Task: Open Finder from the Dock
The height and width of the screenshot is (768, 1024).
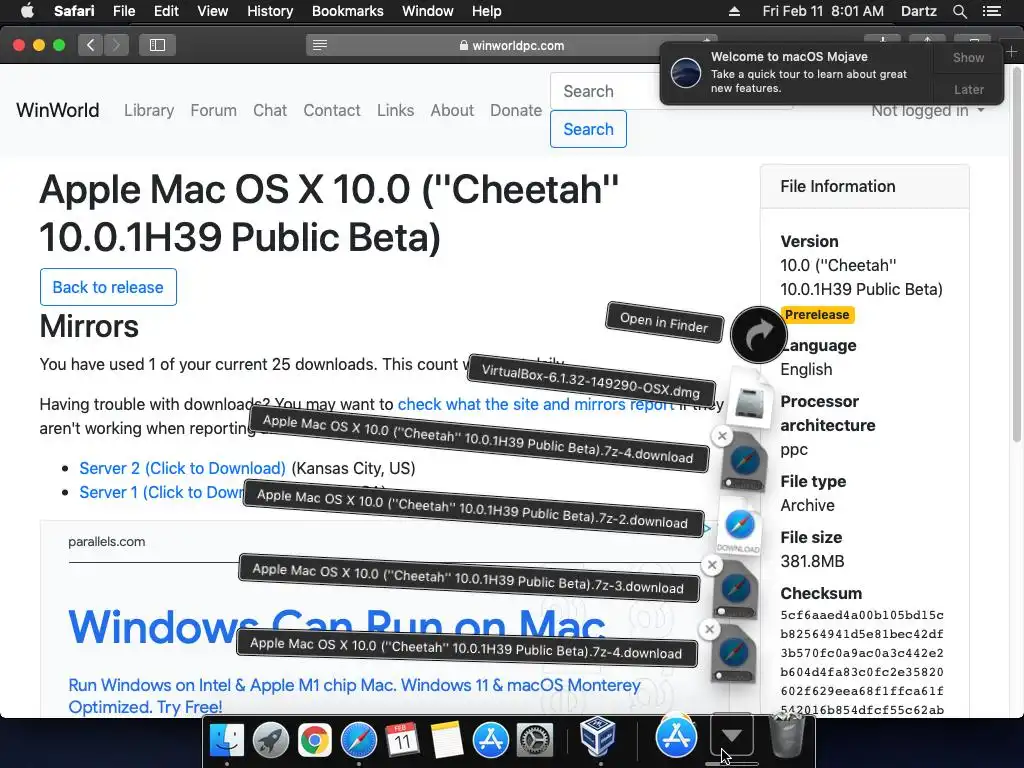Action: pos(227,740)
